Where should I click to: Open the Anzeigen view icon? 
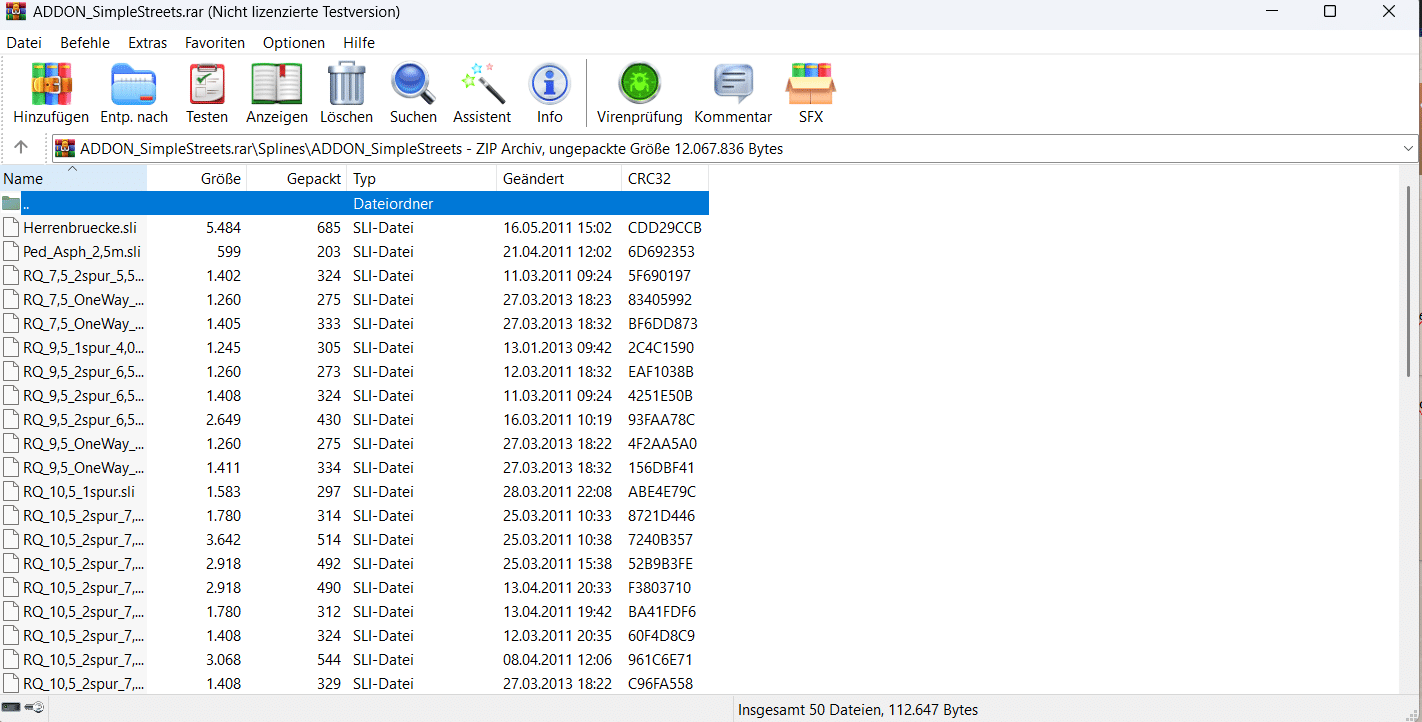277,85
